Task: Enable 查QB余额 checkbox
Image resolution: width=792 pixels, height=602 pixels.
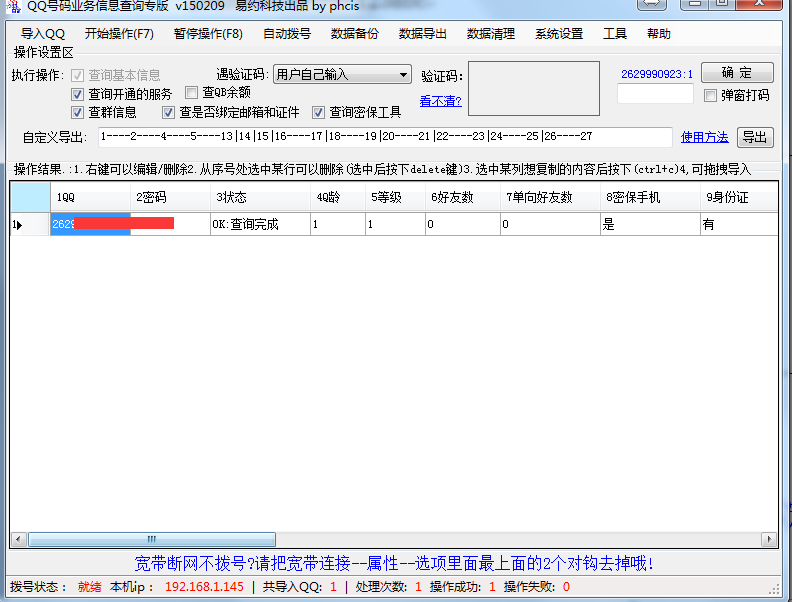Action: (x=191, y=92)
